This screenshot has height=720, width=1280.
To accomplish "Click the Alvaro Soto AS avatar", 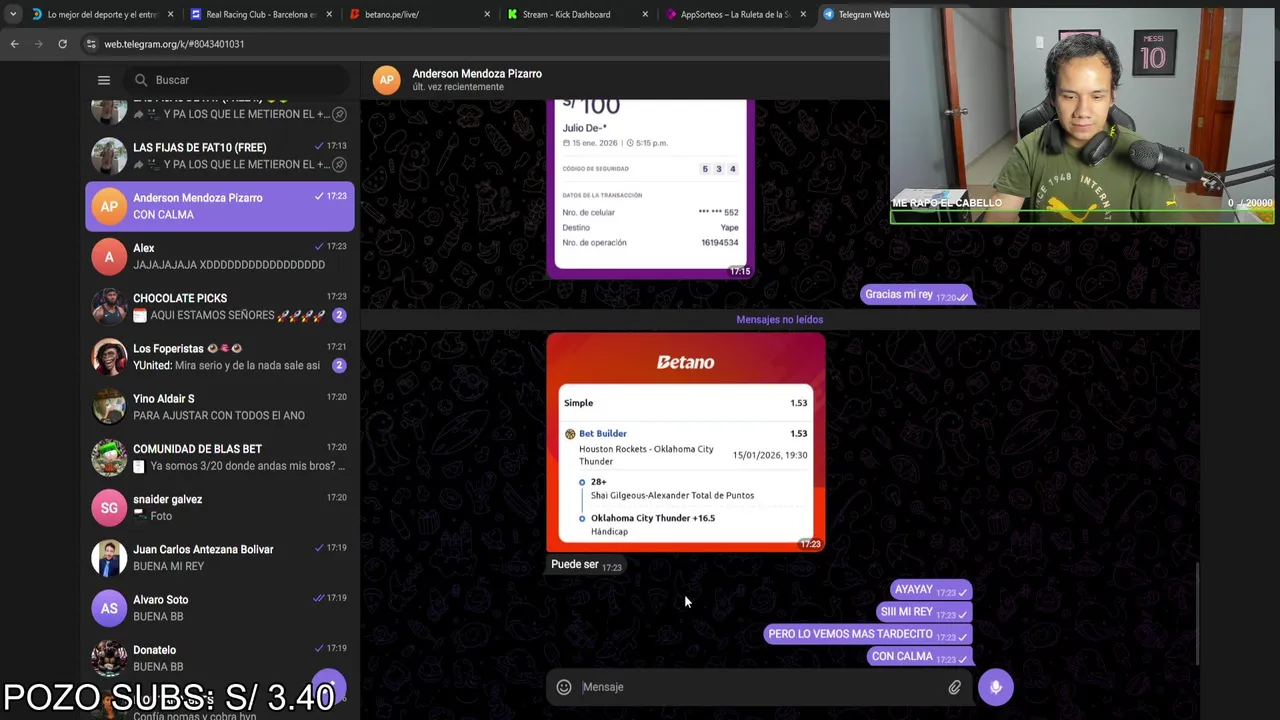I will coord(109,608).
